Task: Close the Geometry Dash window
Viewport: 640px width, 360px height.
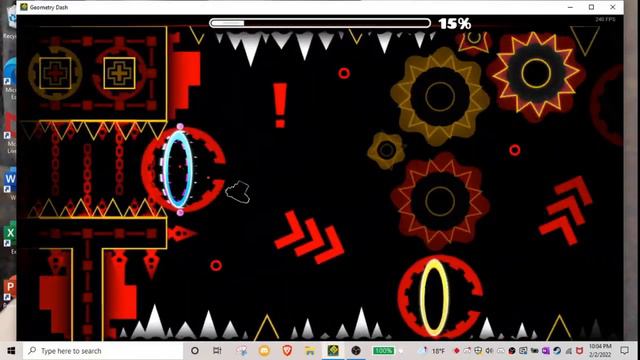Action: coord(612,7)
